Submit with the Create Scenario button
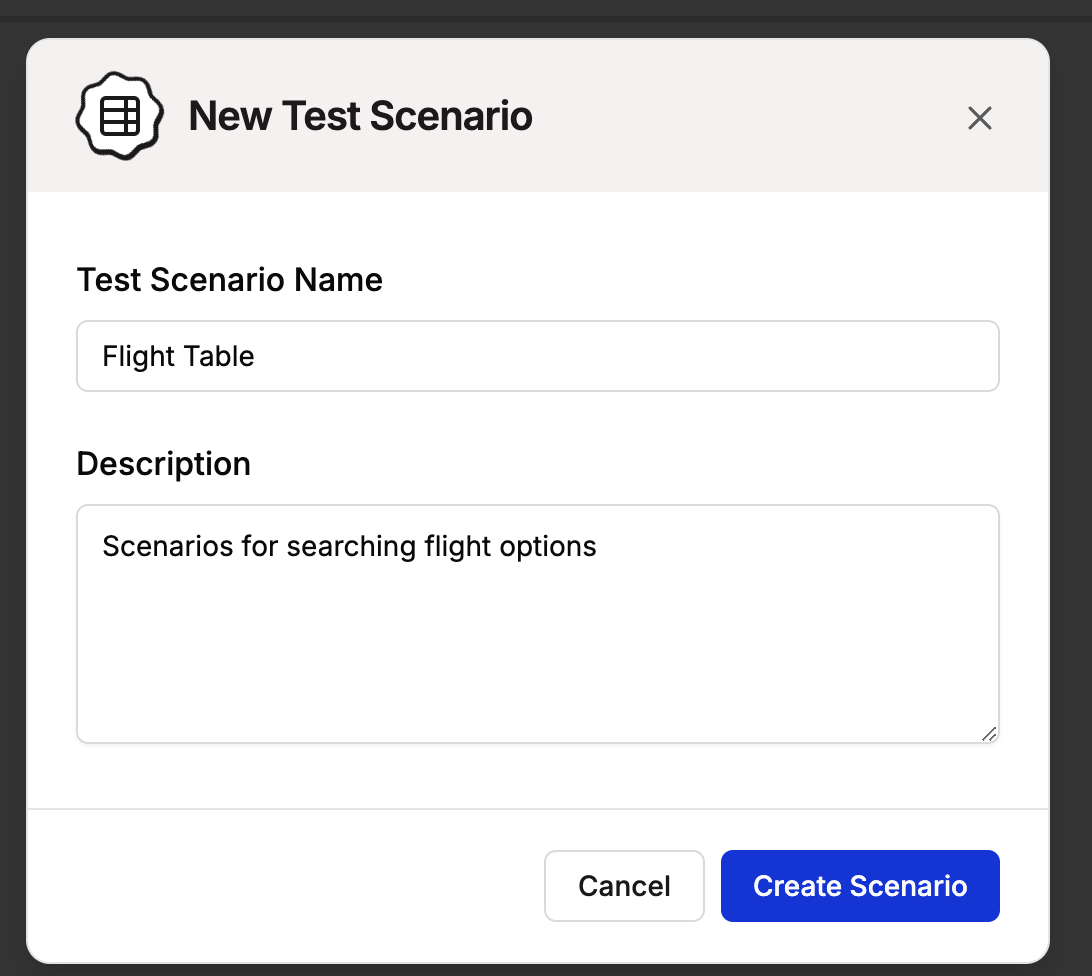 click(860, 886)
